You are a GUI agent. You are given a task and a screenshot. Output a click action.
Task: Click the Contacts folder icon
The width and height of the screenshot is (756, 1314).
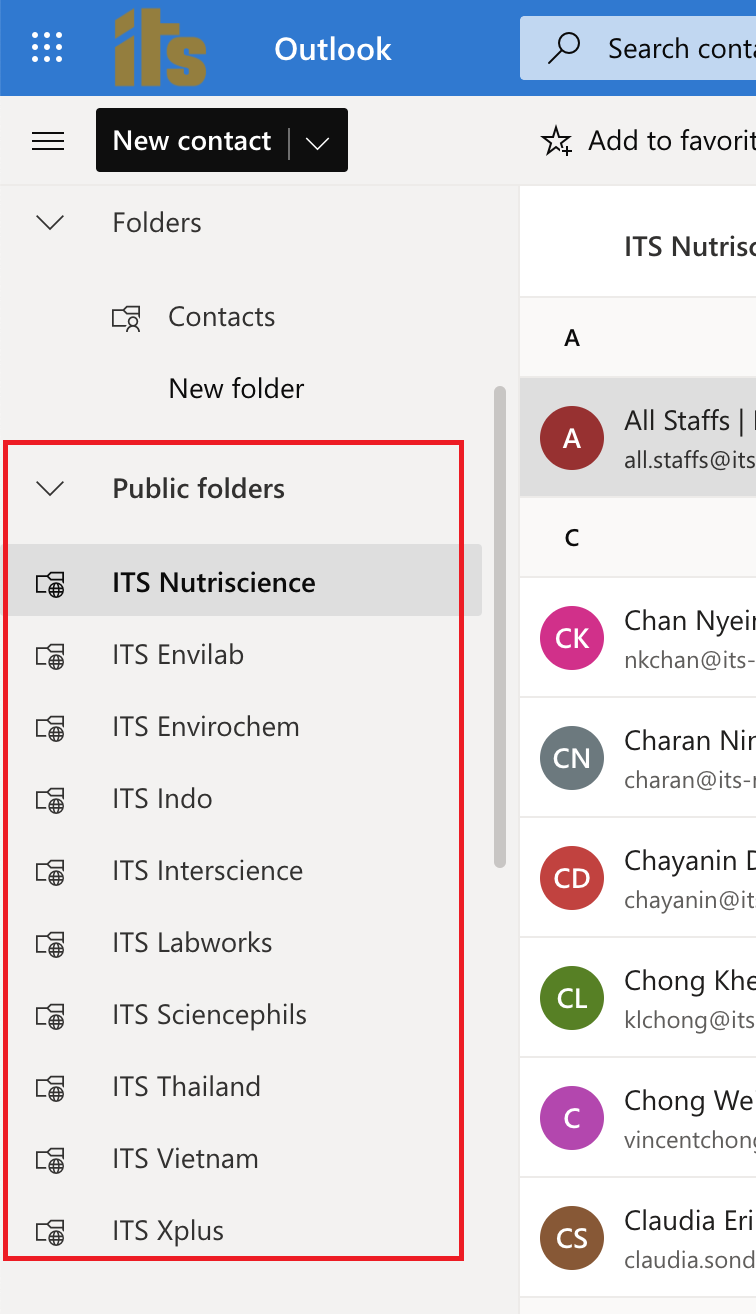click(x=126, y=318)
